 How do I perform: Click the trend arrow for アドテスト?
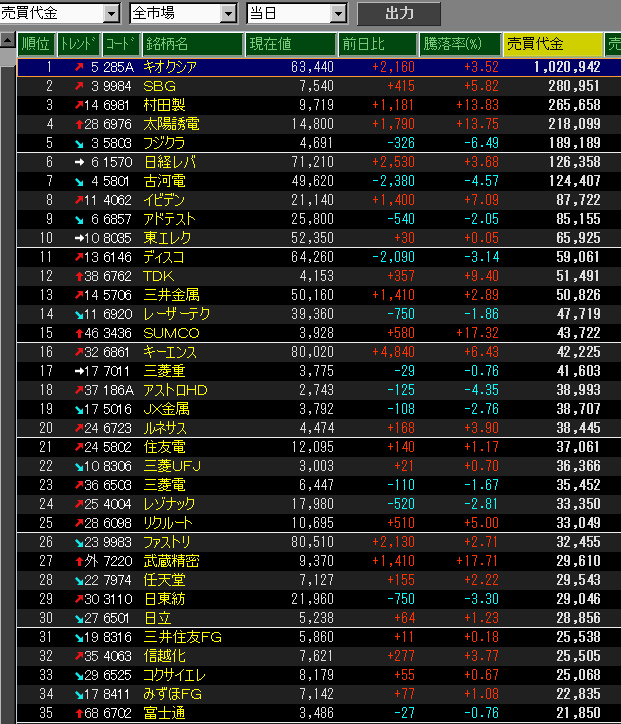tap(79, 220)
